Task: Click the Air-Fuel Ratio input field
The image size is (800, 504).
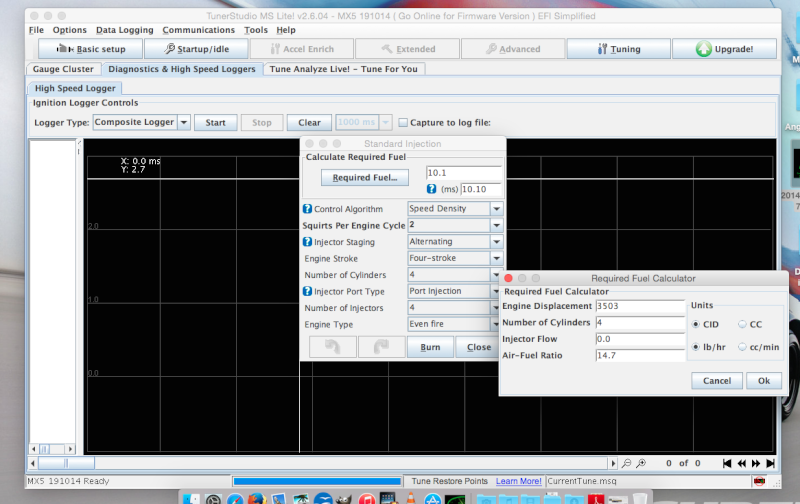Action: (x=640, y=355)
